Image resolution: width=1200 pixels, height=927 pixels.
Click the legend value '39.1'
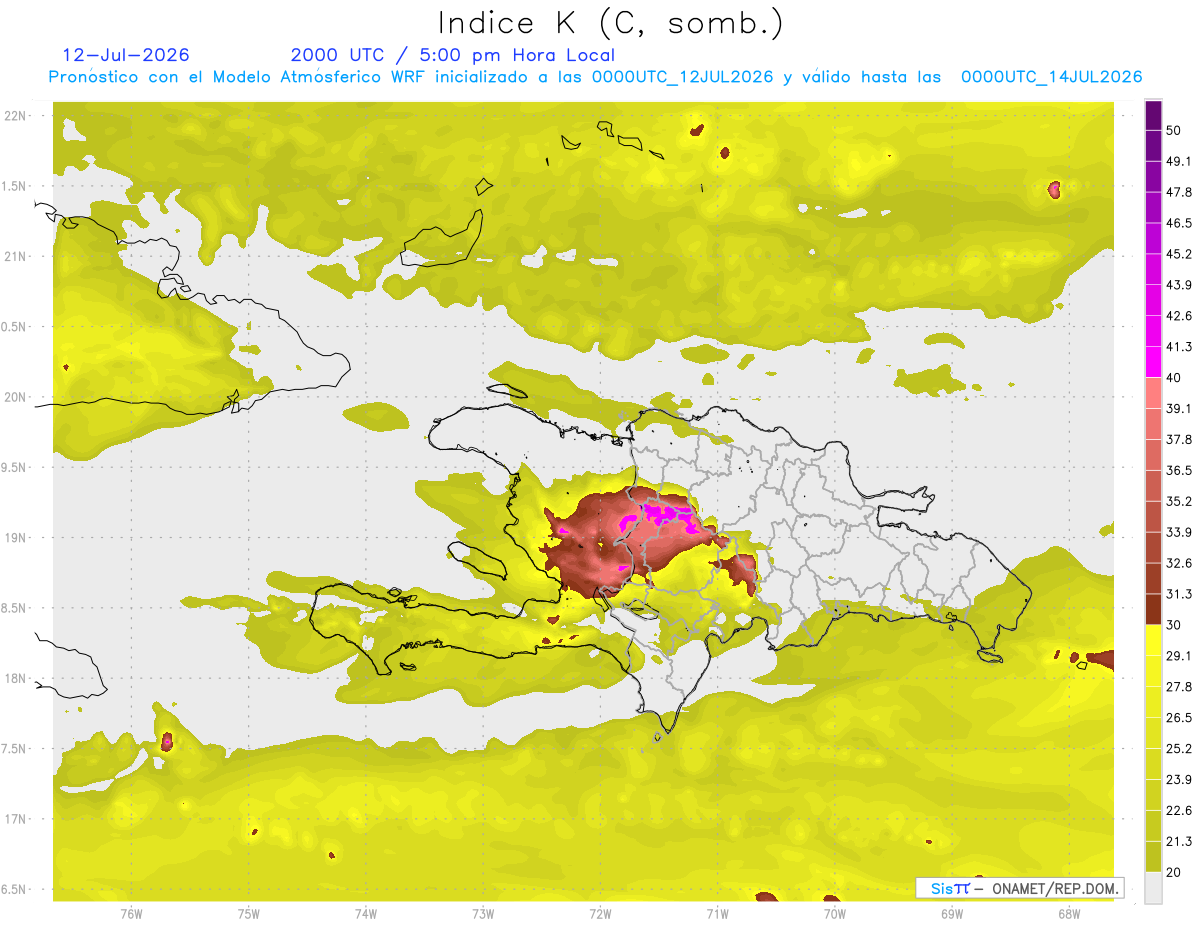[x=1179, y=408]
